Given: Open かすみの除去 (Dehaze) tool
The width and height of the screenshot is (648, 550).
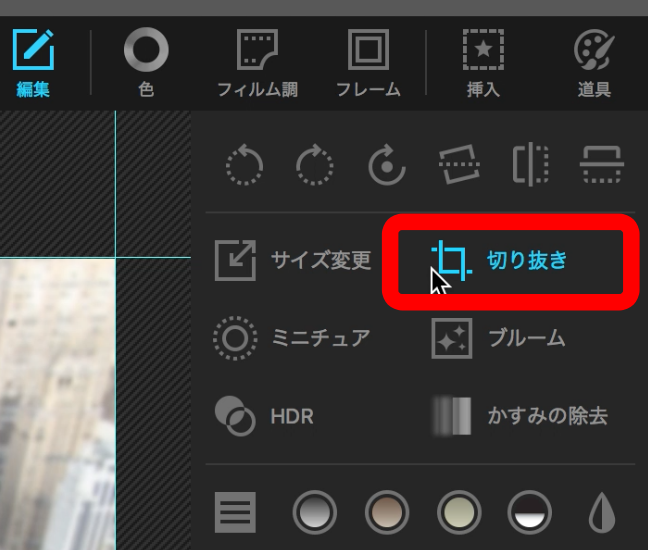Looking at the screenshot, I should click(x=519, y=416).
